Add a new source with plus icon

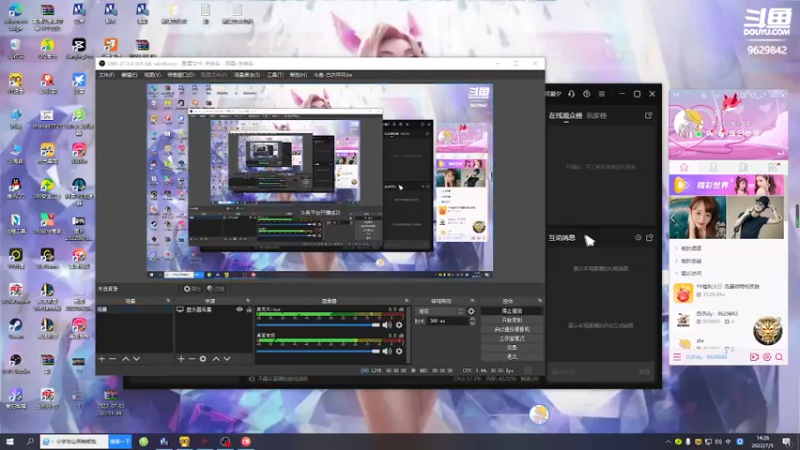pos(181,359)
